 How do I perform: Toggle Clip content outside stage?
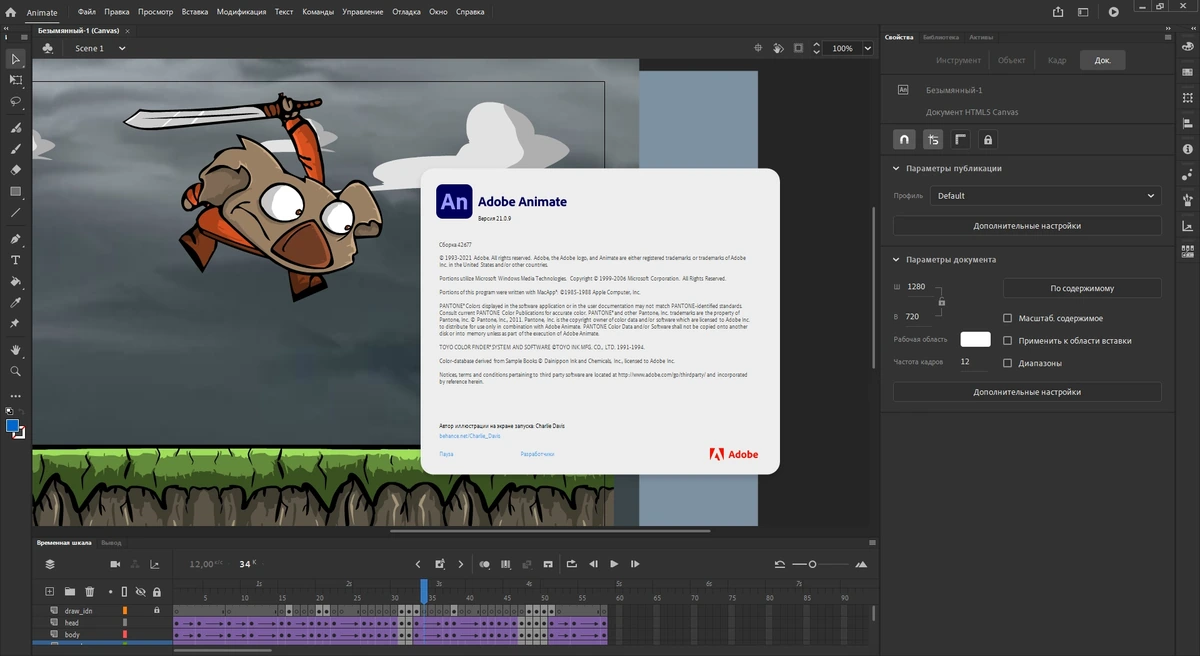pyautogui.click(x=798, y=48)
